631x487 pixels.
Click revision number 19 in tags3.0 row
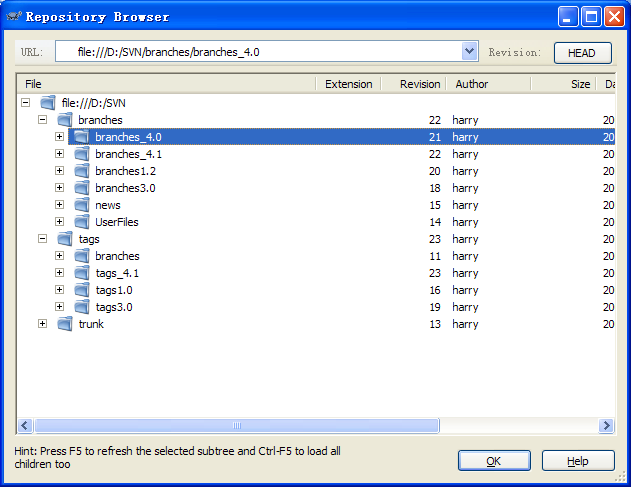pos(435,307)
